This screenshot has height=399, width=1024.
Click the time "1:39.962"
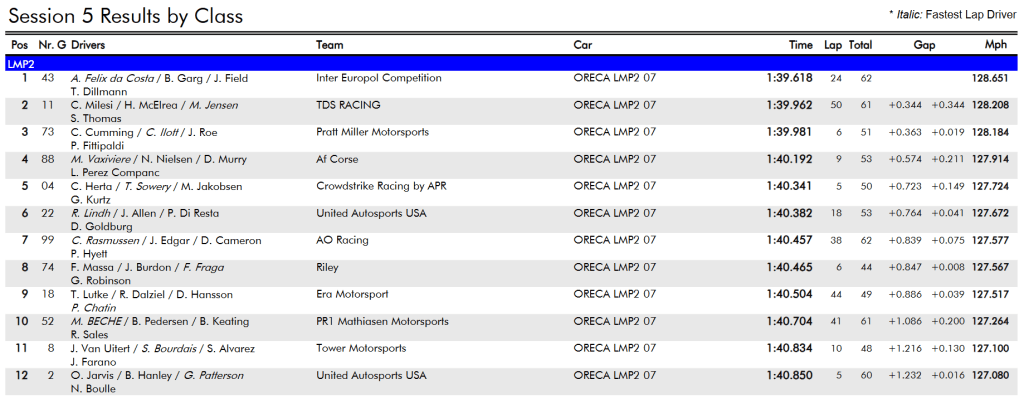[x=790, y=105]
